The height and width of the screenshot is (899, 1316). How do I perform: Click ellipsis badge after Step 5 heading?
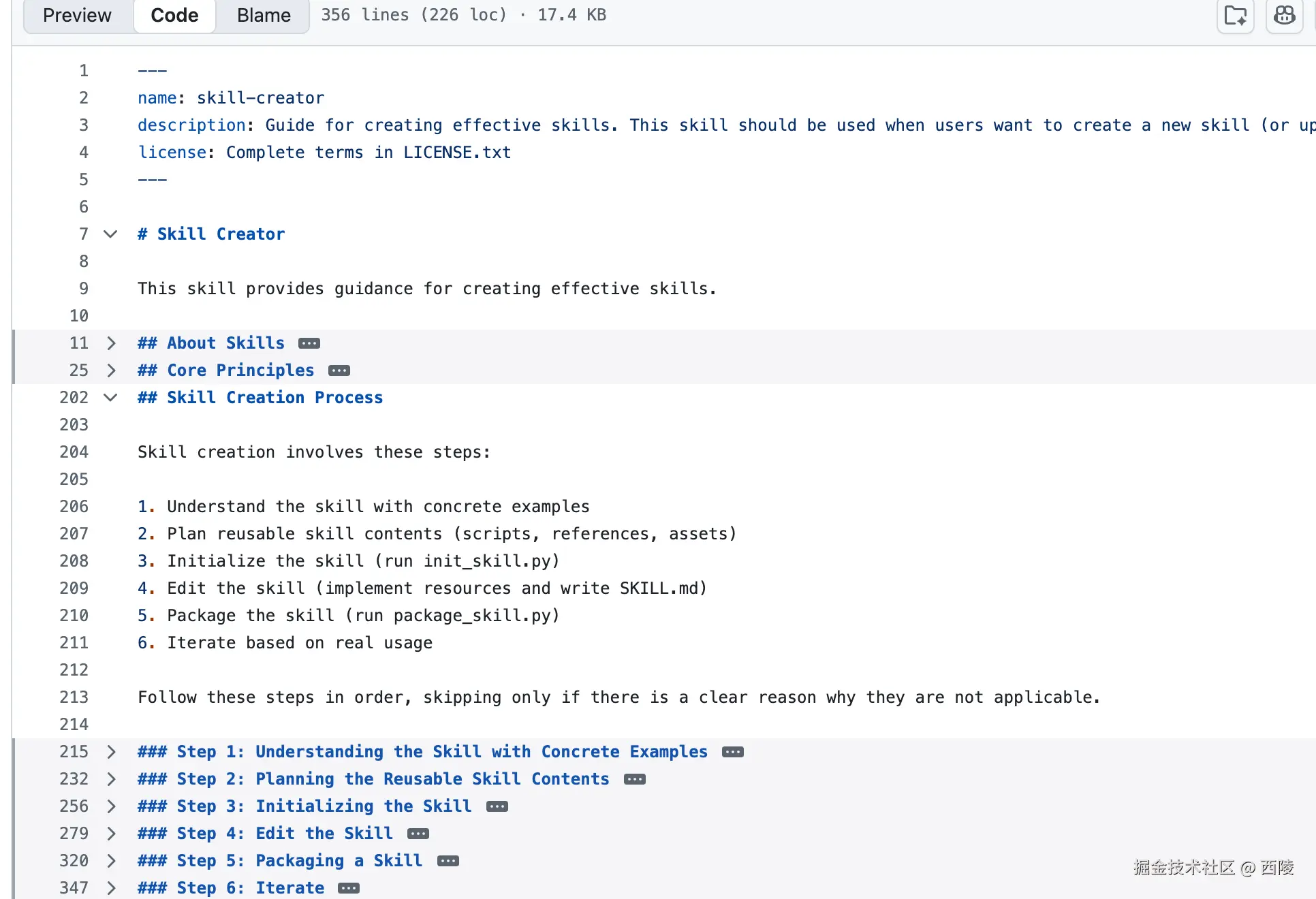(x=448, y=861)
